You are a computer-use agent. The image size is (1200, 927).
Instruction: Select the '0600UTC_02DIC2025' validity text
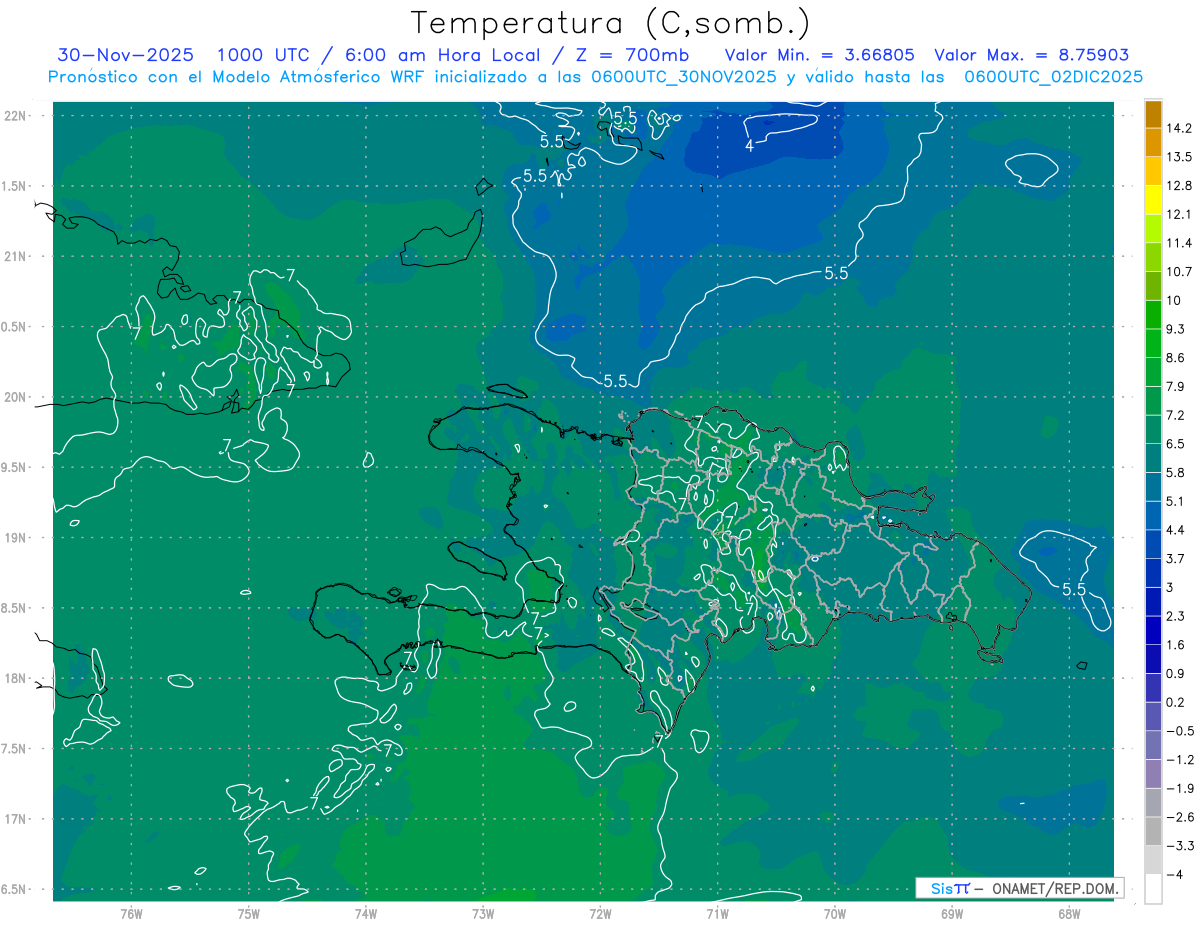pyautogui.click(x=1053, y=76)
